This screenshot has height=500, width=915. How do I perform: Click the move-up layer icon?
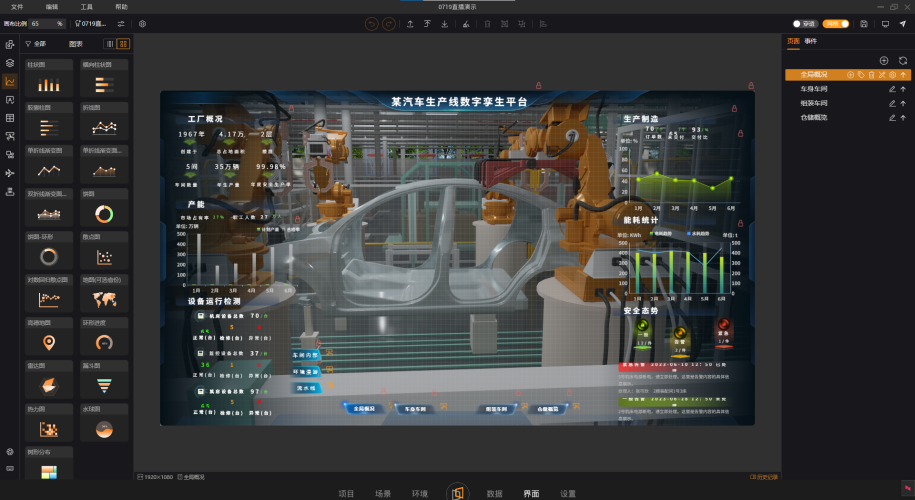point(410,24)
